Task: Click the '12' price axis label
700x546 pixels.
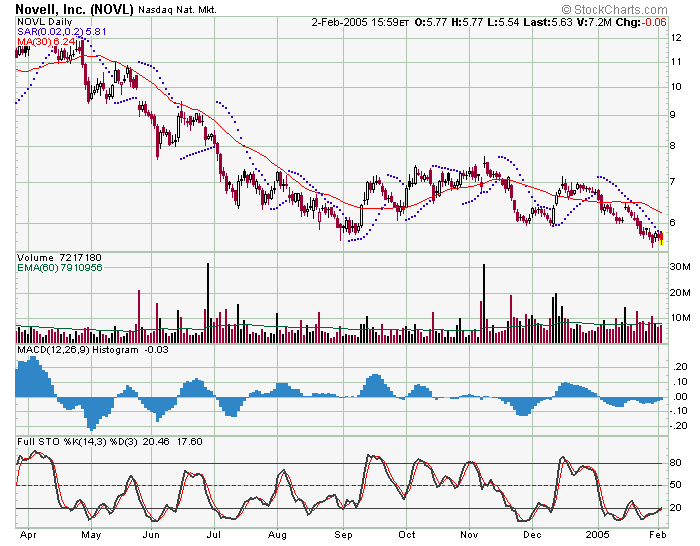Action: [676, 38]
